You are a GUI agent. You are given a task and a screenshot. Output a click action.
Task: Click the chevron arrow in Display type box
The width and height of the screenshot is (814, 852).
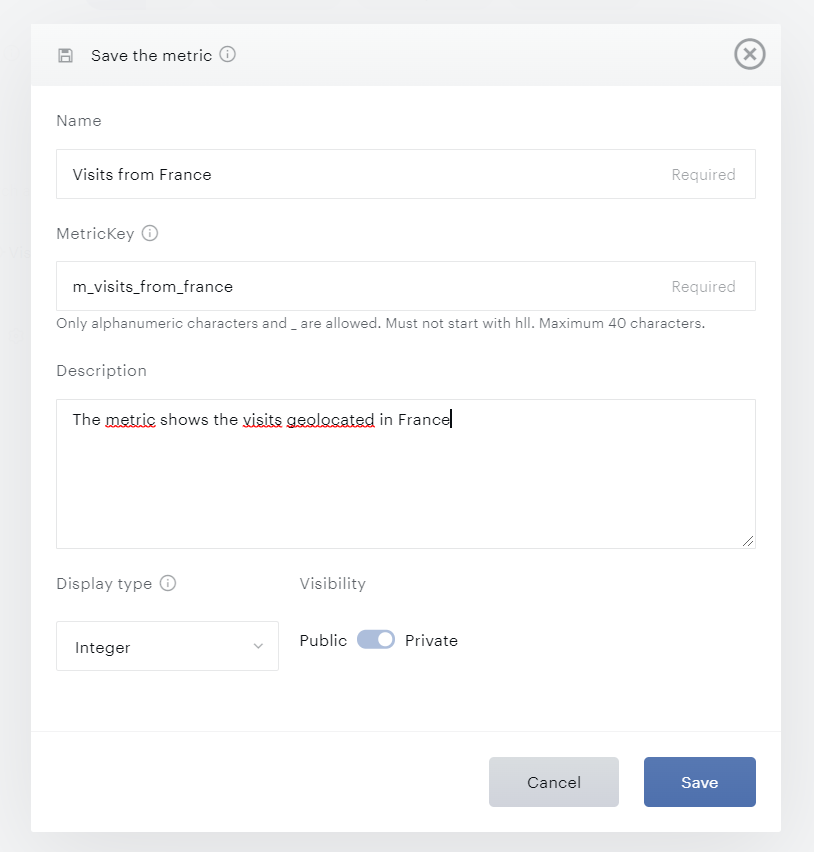point(258,647)
